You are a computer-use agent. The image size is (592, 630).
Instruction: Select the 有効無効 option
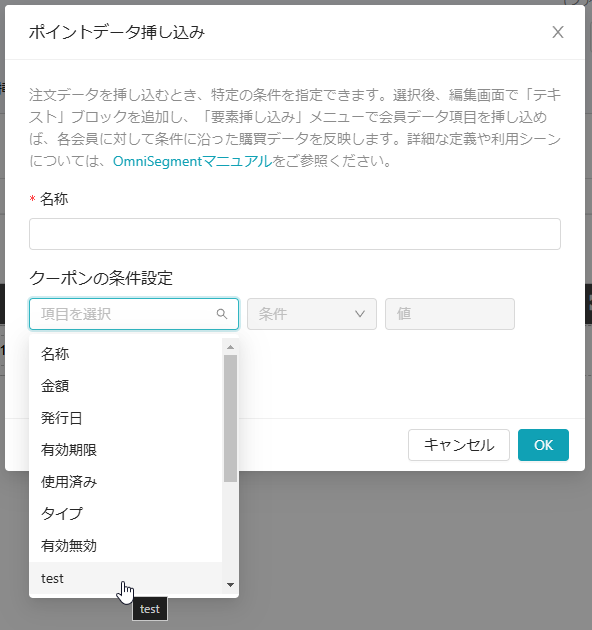pyautogui.click(x=126, y=546)
